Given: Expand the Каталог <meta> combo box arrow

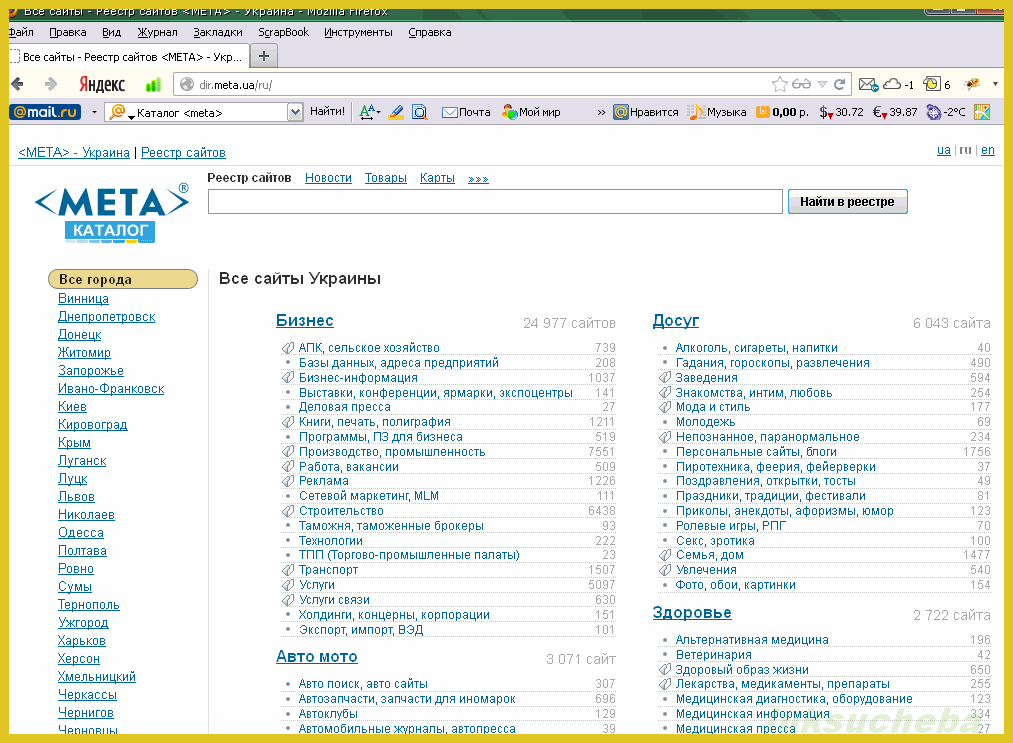Looking at the screenshot, I should coord(295,112).
